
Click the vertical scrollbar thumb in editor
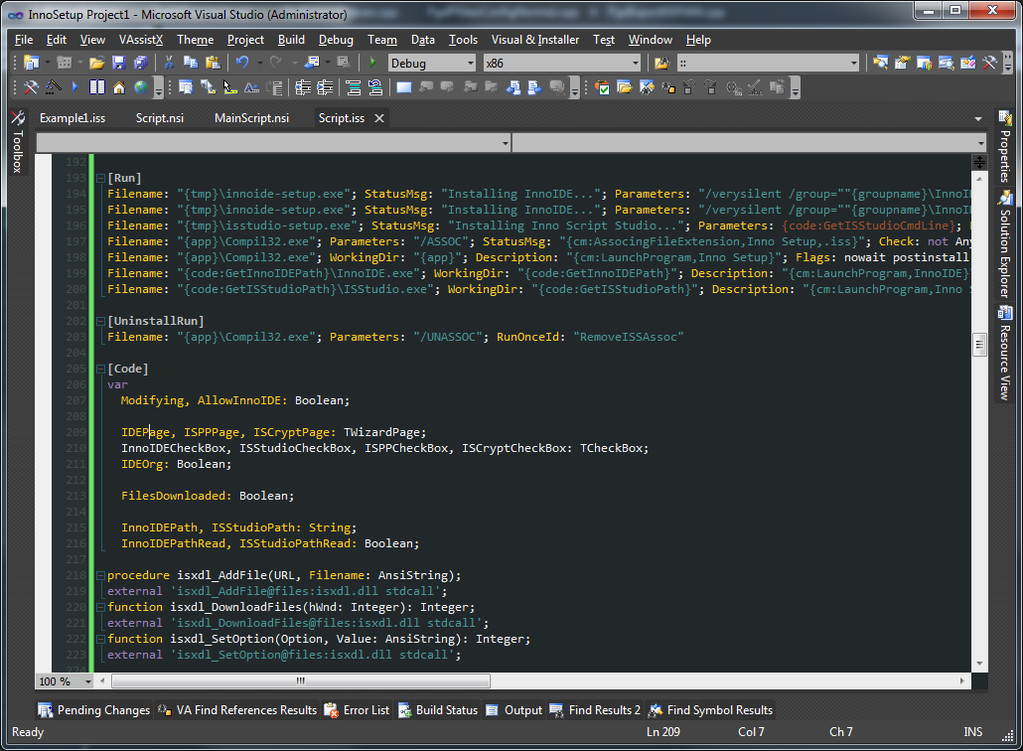[x=979, y=345]
